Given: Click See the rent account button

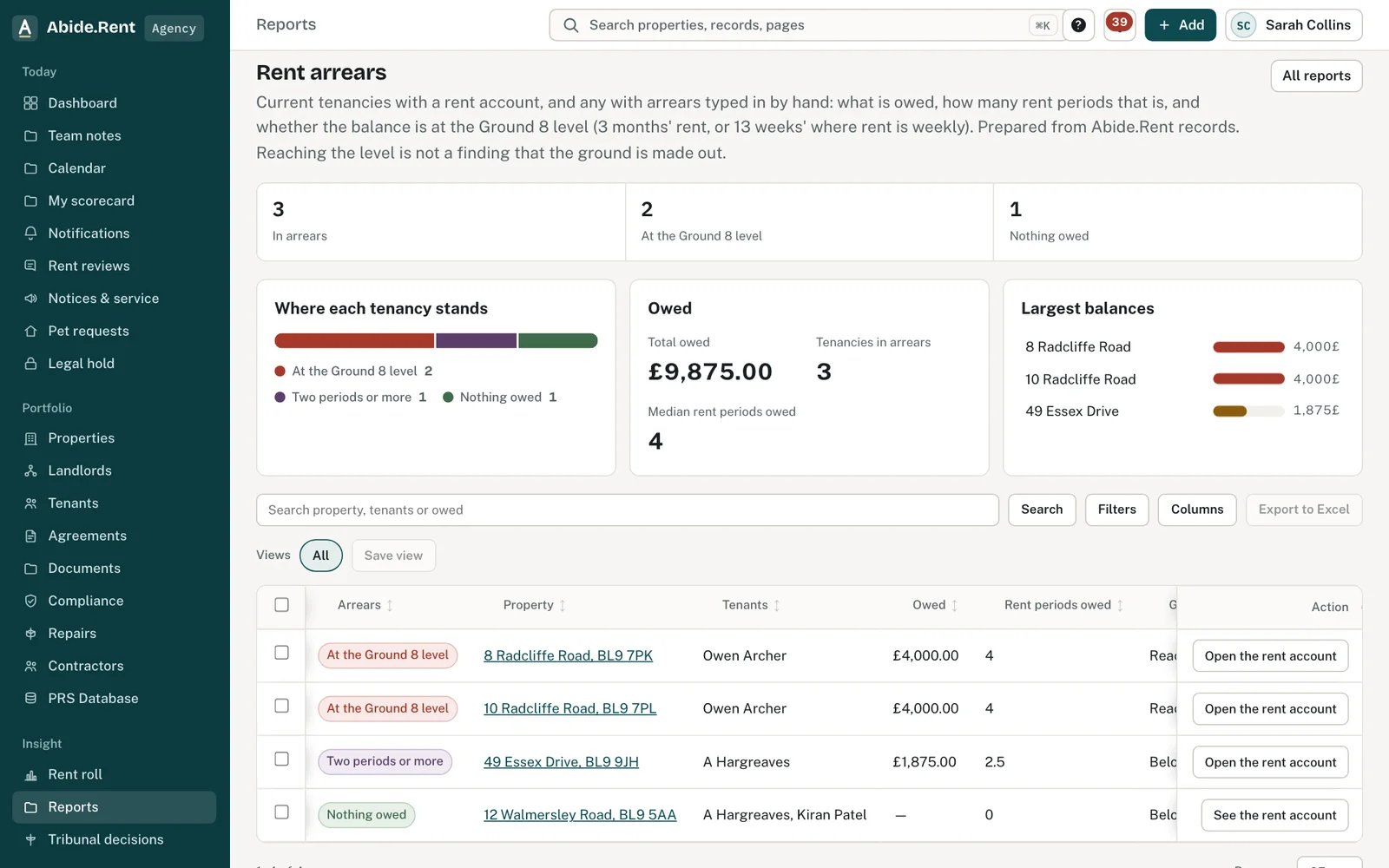Looking at the screenshot, I should 1274,815.
